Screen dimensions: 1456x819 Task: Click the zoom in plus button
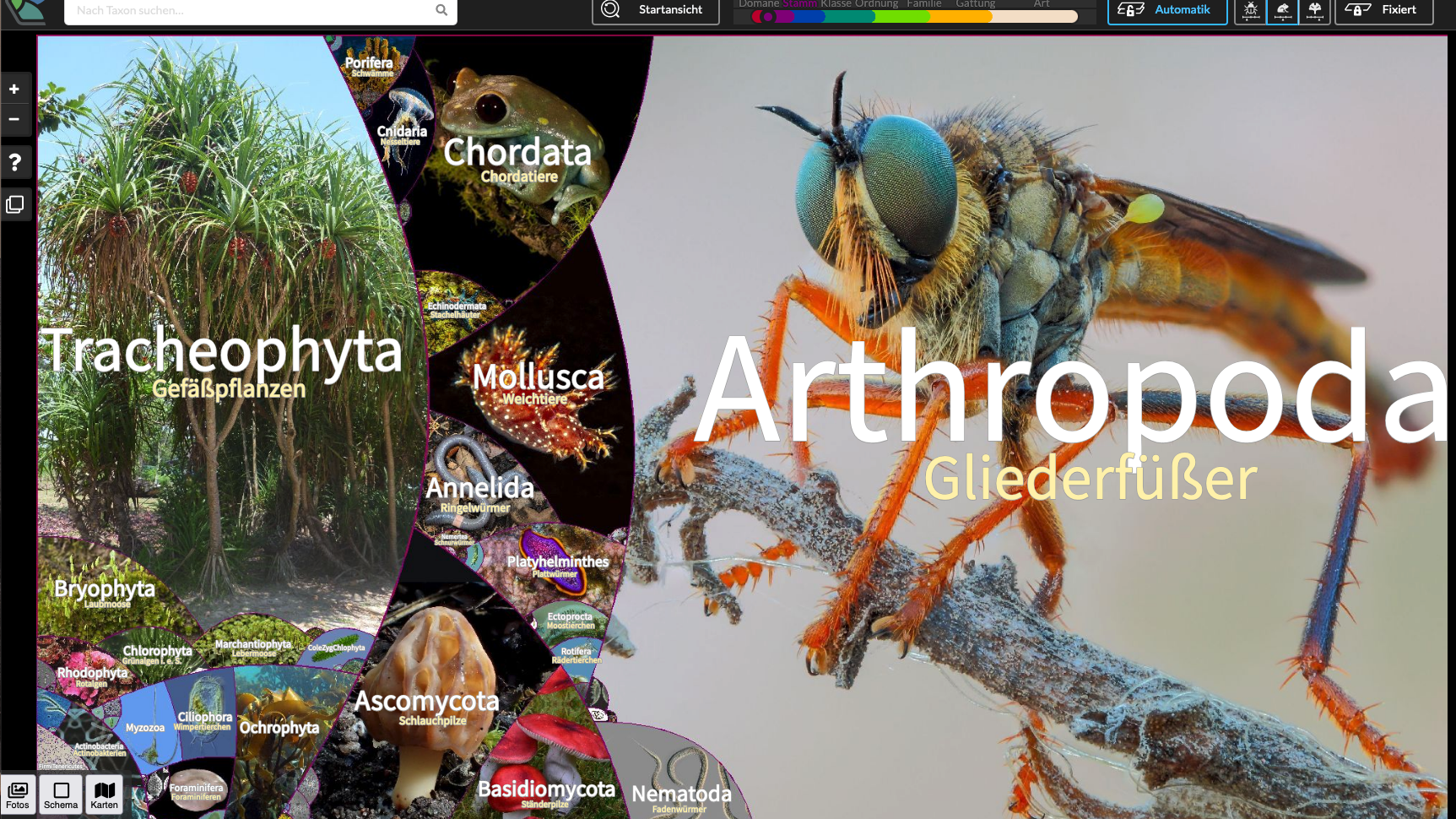14,89
